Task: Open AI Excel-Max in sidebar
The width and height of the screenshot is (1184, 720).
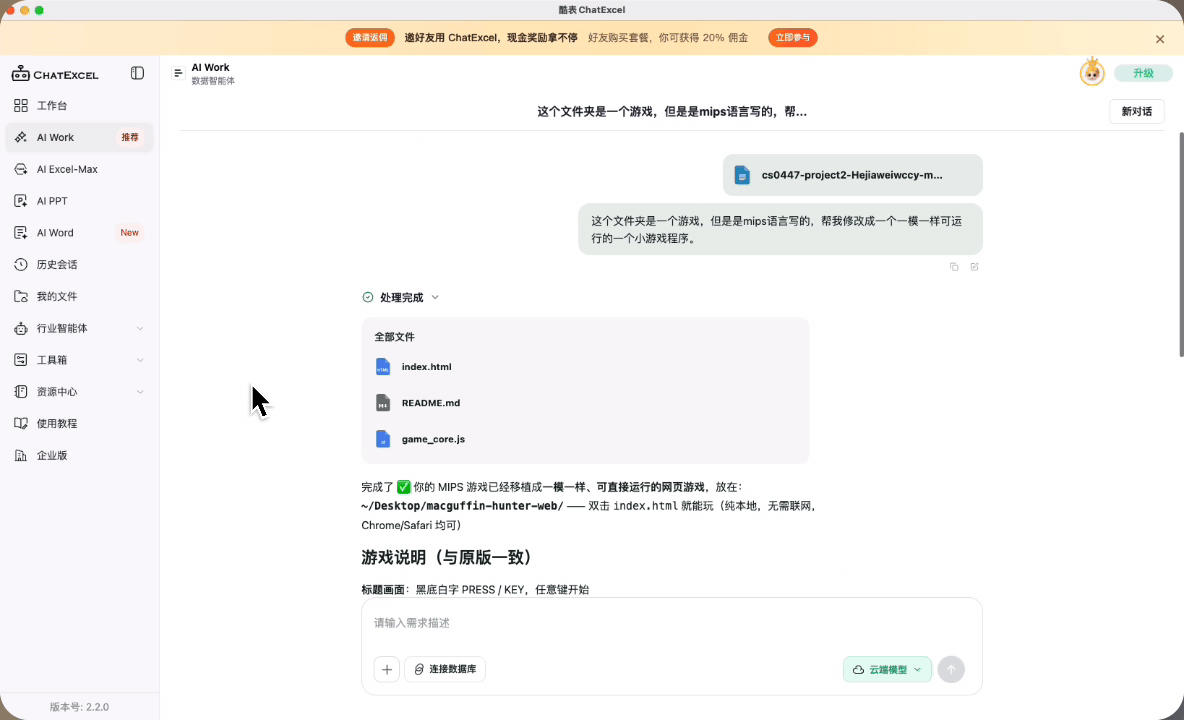Action: coord(79,169)
